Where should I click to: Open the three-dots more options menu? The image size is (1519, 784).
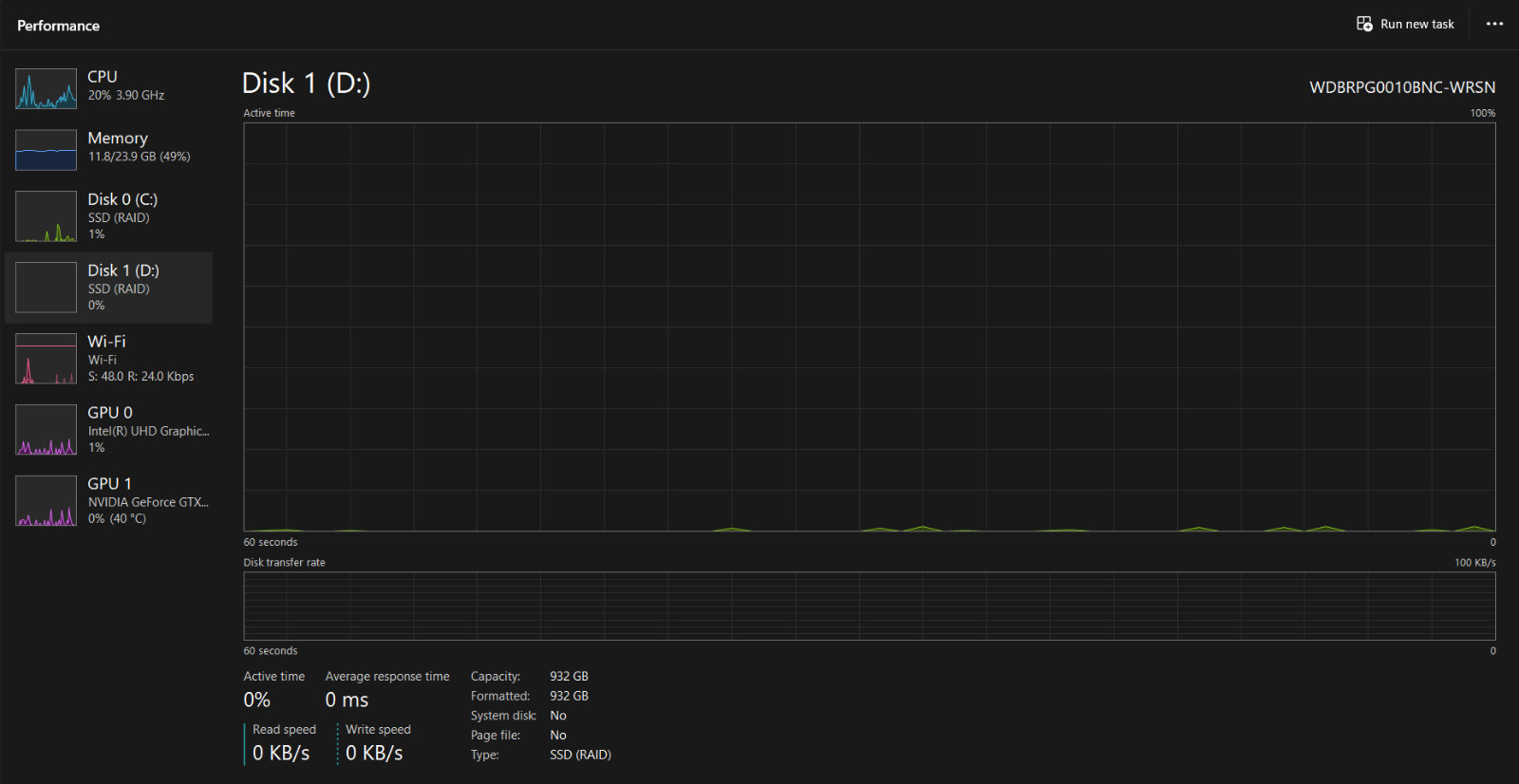(1494, 24)
